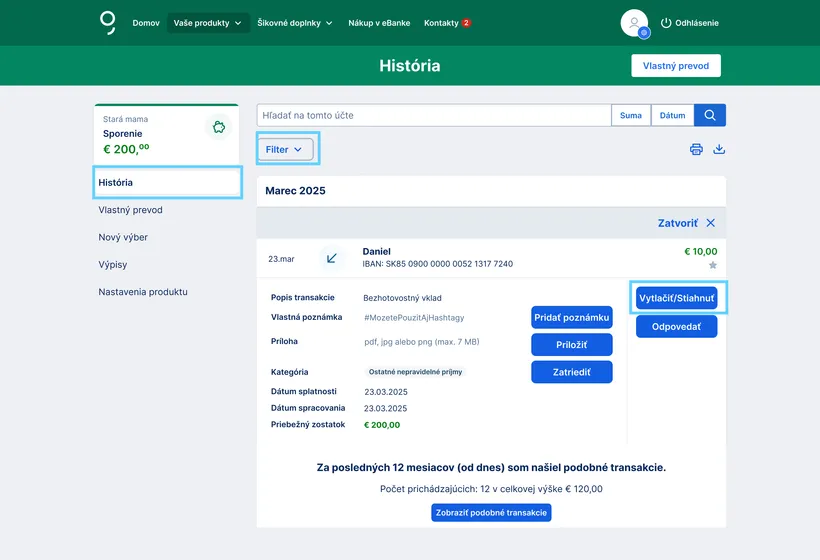Click the incoming arrow icon on Daniel transaction

click(x=332, y=258)
